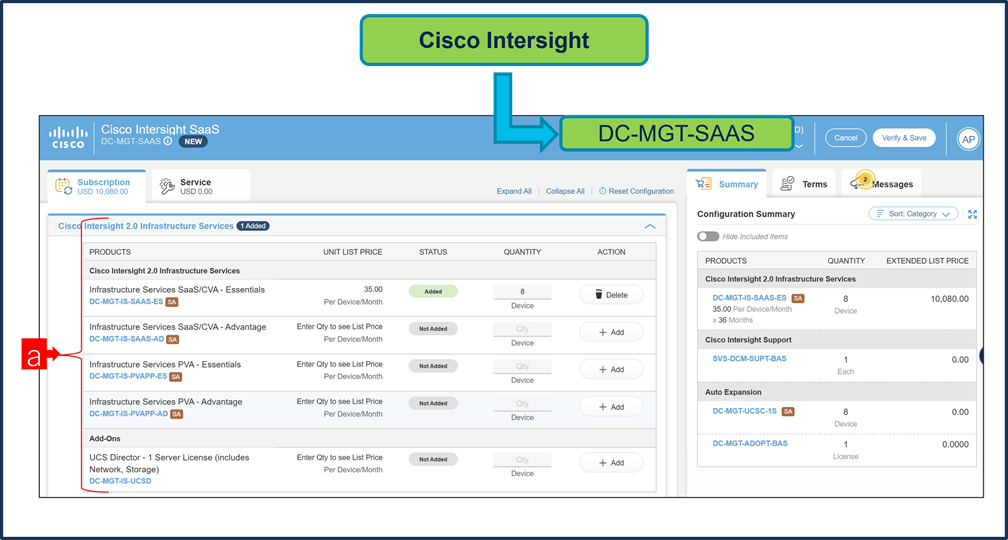Open DC-MGT-UCSC-1S link in summary

(x=746, y=411)
